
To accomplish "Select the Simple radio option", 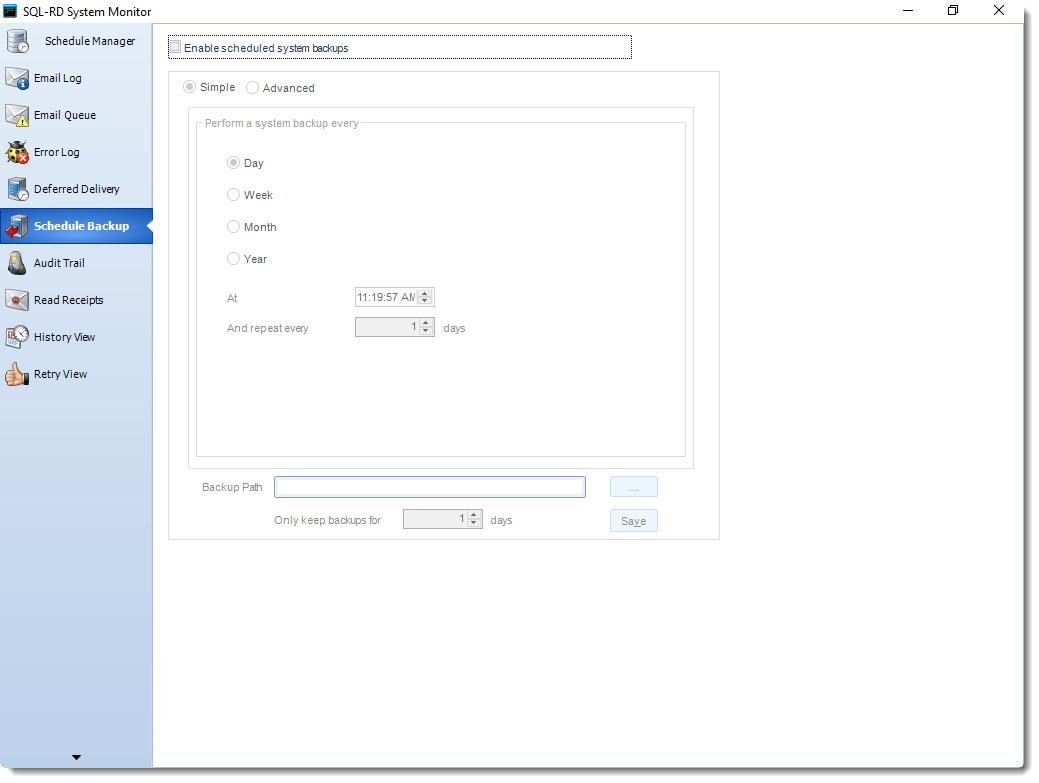I will pyautogui.click(x=190, y=87).
